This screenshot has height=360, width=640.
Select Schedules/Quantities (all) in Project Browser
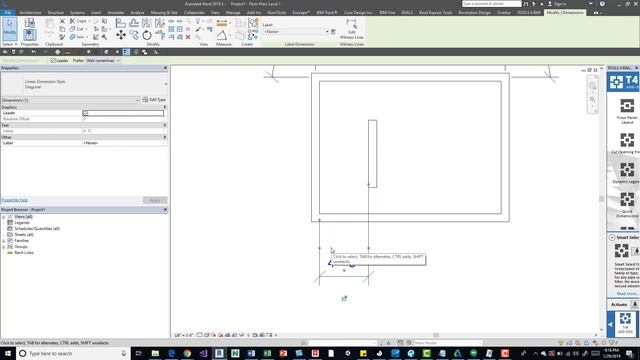pyautogui.click(x=37, y=229)
